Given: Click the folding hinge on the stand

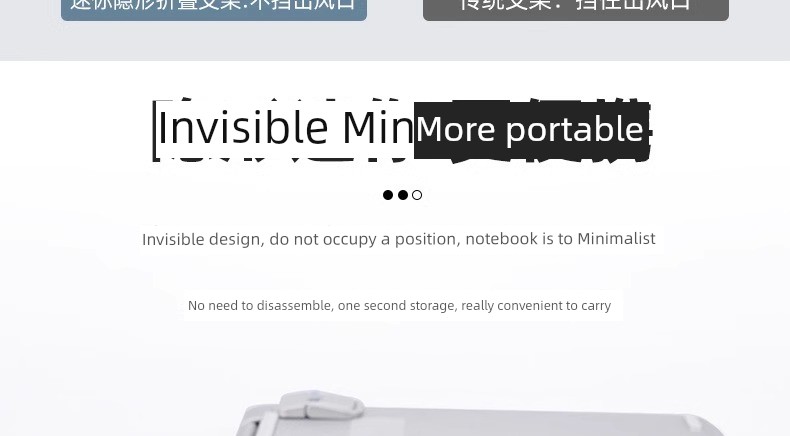Looking at the screenshot, I should pos(321,405).
